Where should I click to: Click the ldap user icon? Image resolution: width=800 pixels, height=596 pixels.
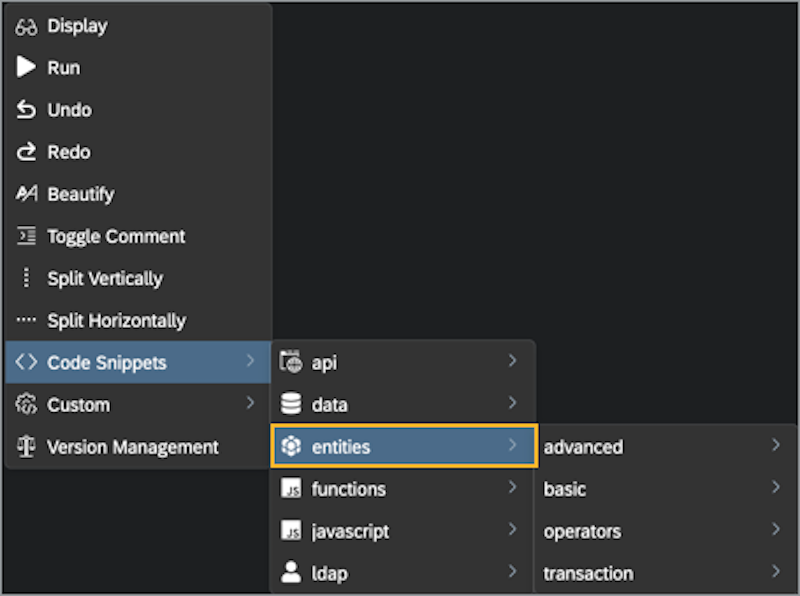(291, 573)
